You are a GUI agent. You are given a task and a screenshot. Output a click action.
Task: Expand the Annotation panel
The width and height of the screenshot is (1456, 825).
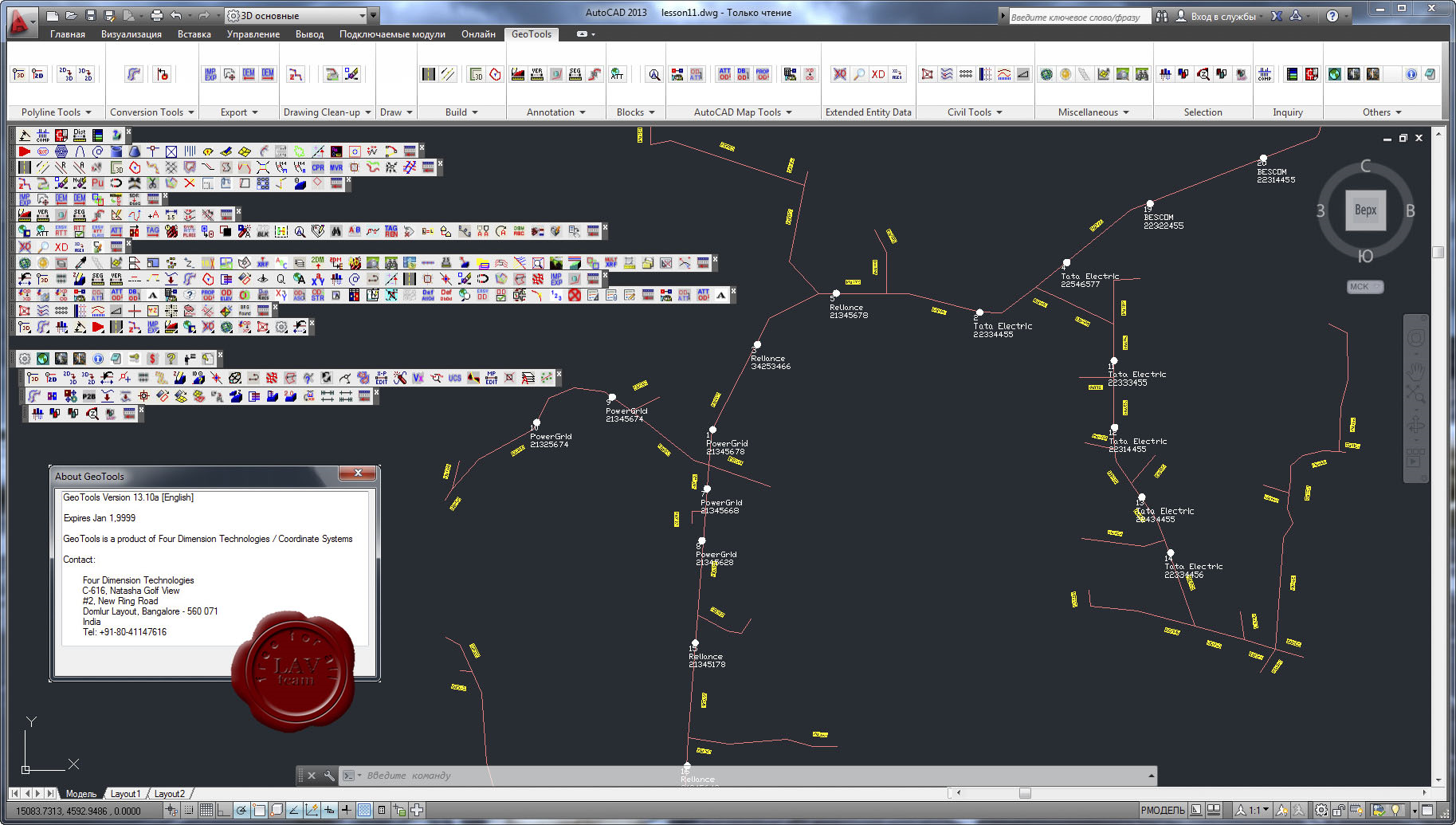[x=556, y=112]
